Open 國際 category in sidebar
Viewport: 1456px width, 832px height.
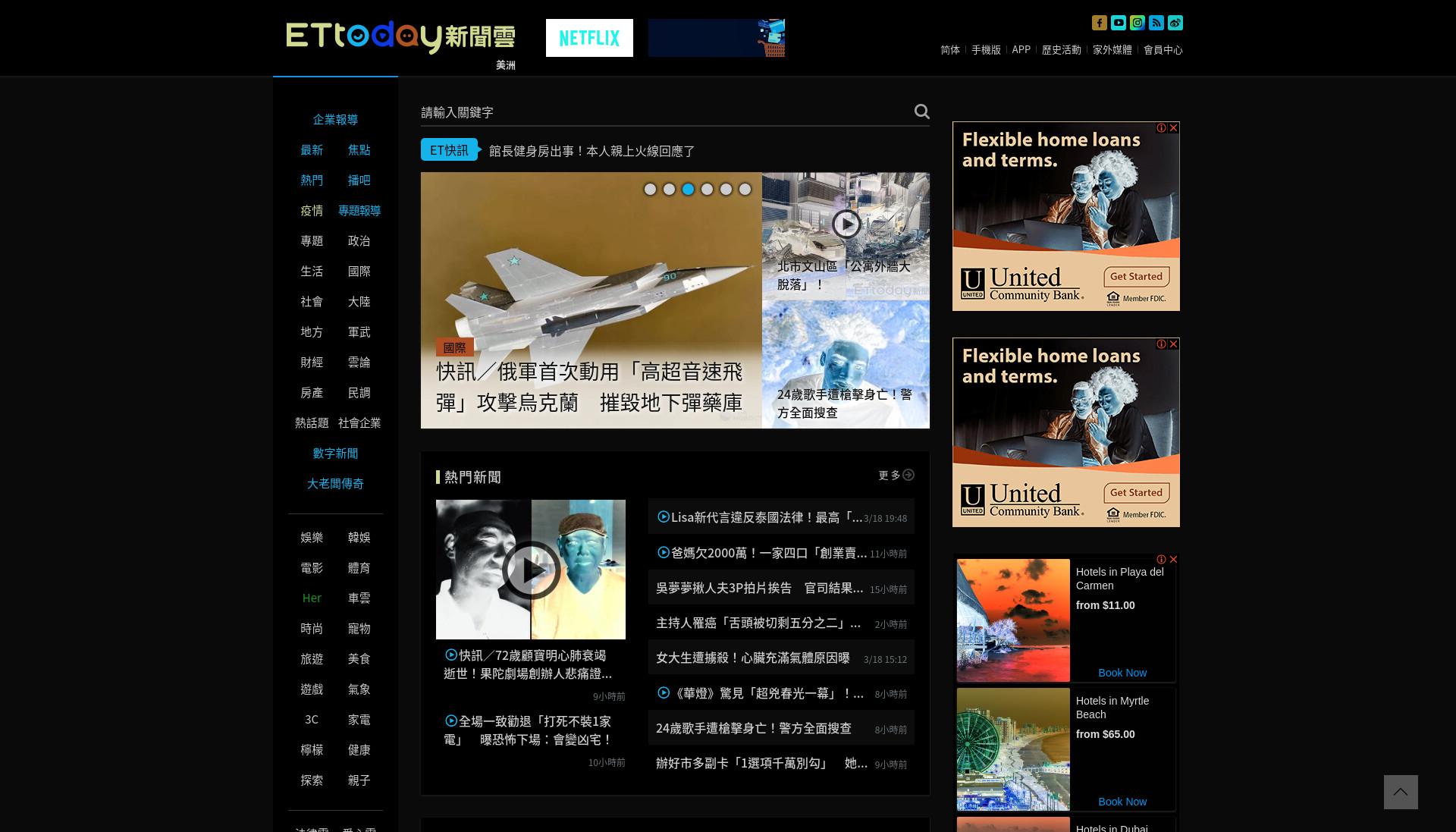tap(359, 272)
